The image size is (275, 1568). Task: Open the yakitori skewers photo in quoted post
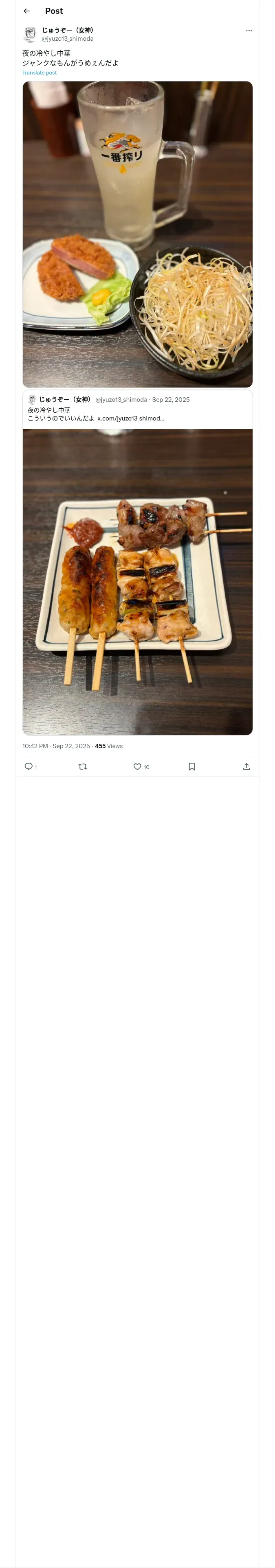(138, 581)
